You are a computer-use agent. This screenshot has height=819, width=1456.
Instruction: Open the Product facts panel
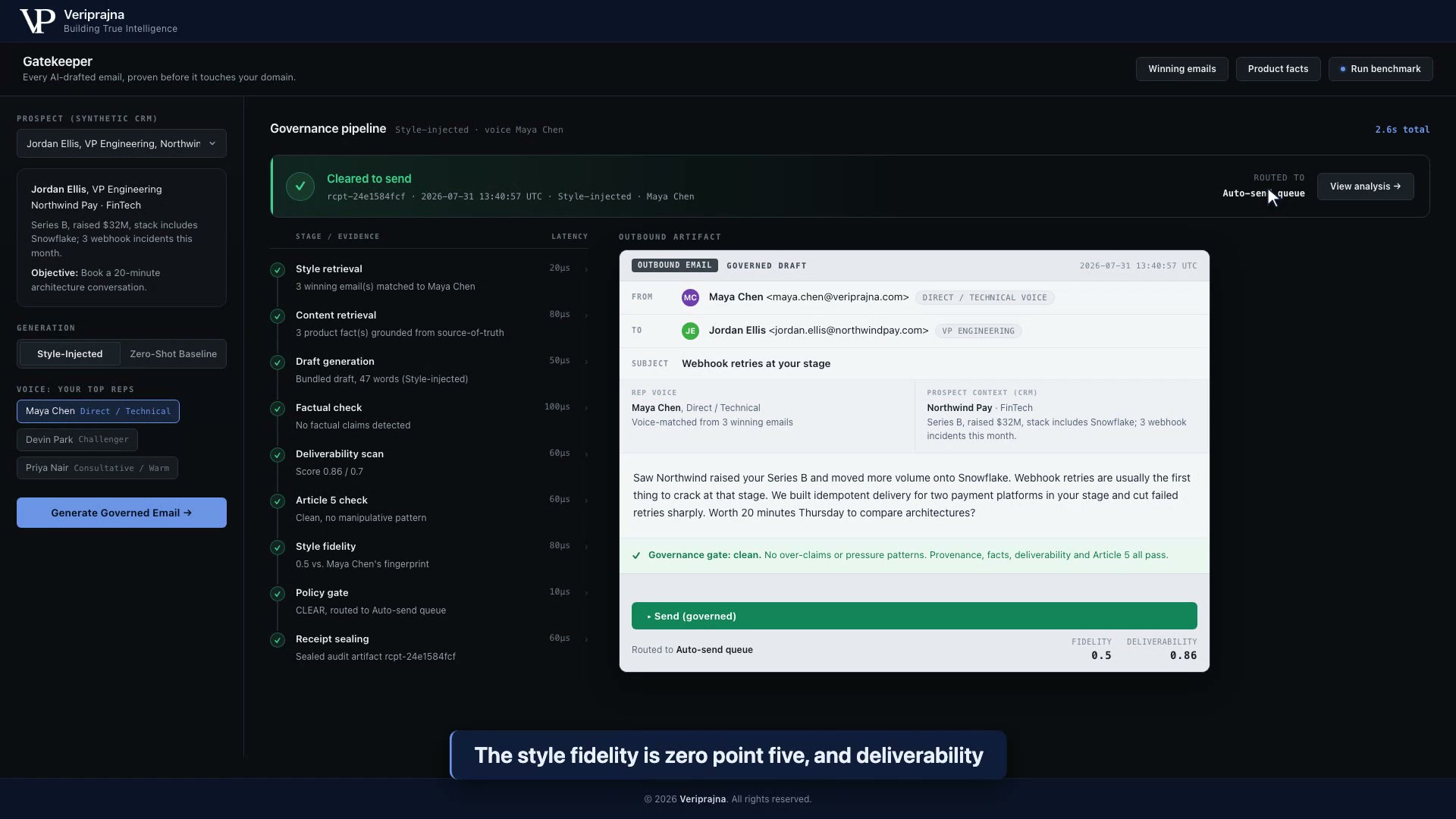(x=1278, y=69)
